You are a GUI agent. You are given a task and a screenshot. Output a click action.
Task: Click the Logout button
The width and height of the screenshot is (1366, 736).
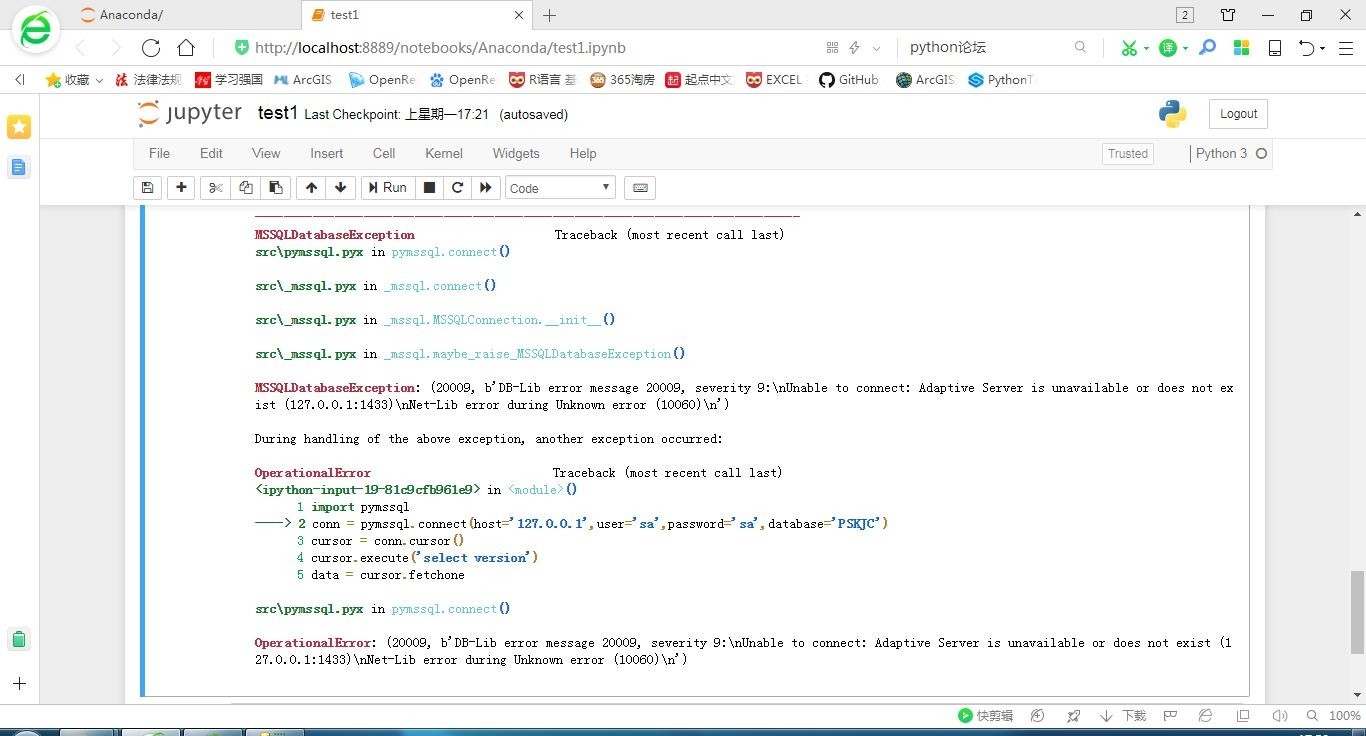click(x=1238, y=113)
